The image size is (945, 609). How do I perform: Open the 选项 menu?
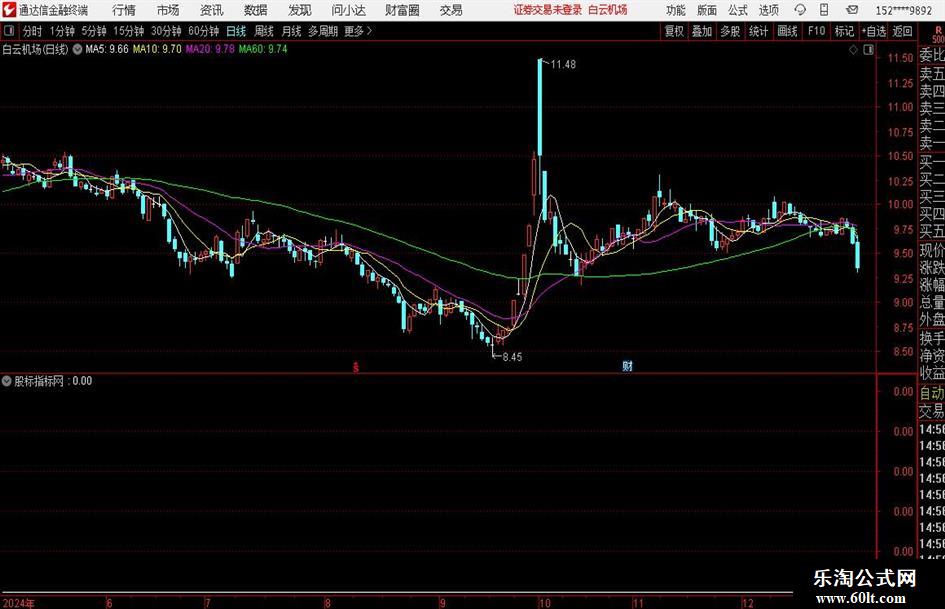click(x=769, y=10)
